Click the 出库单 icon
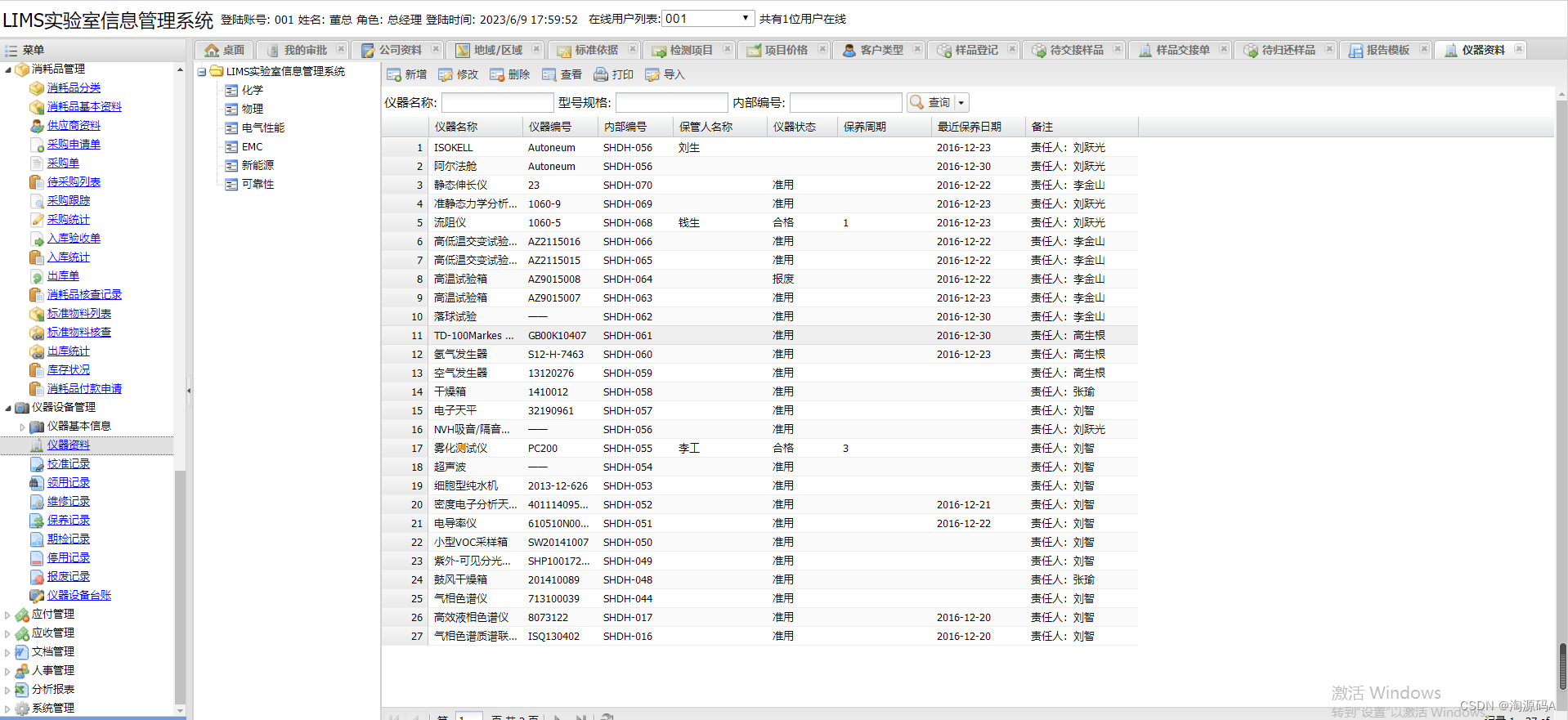Image resolution: width=1568 pixels, height=720 pixels. coord(37,275)
